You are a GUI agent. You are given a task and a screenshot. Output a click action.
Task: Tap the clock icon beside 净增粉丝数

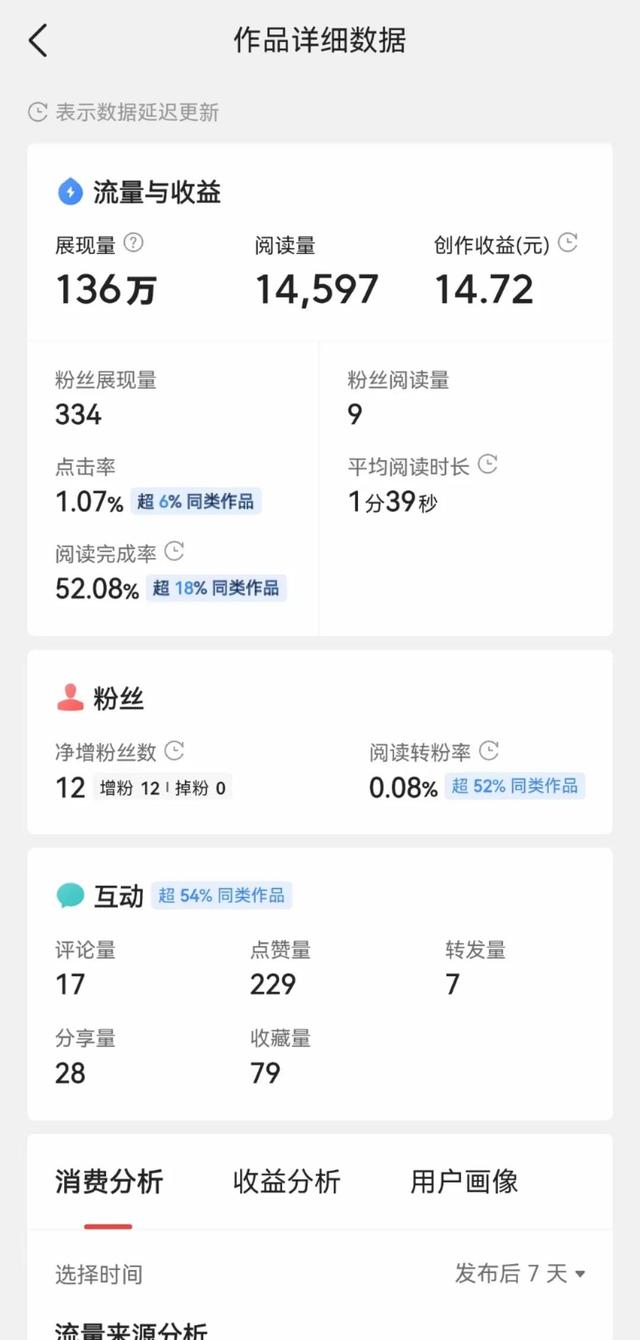click(174, 750)
